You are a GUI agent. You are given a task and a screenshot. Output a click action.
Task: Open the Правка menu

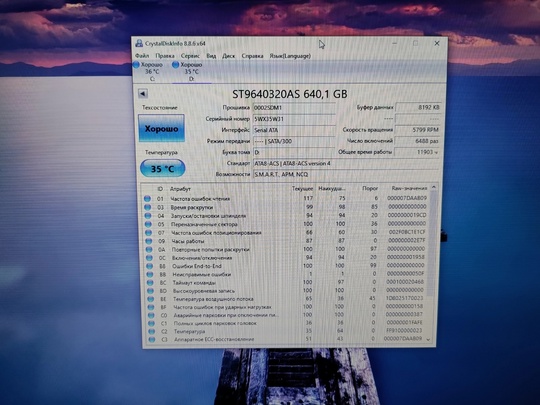coord(165,55)
